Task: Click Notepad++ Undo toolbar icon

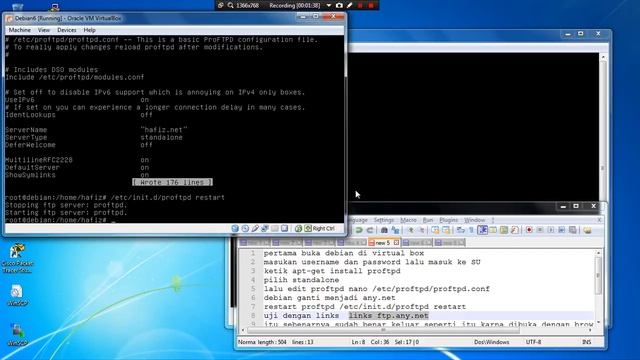Action: pyautogui.click(x=358, y=230)
